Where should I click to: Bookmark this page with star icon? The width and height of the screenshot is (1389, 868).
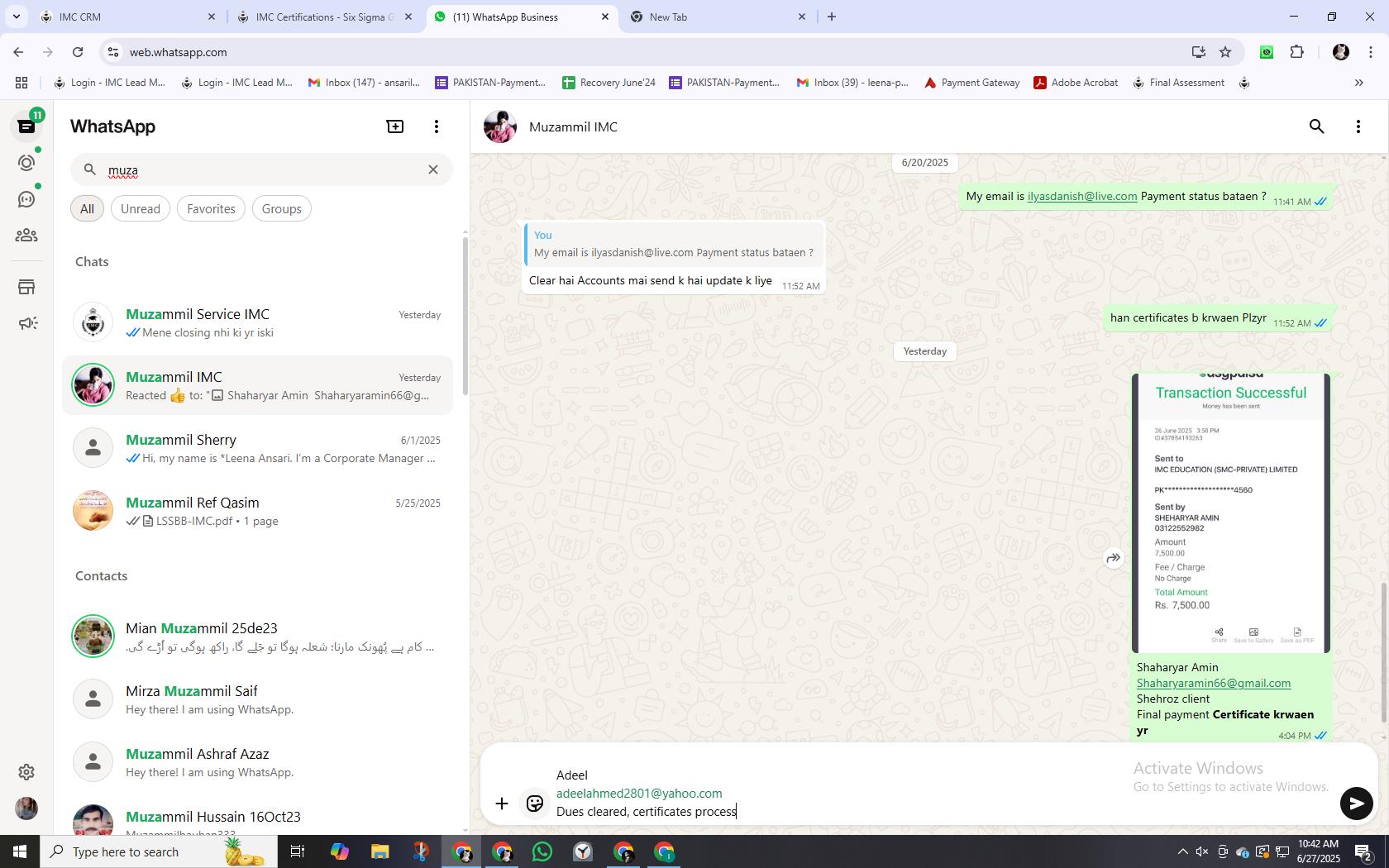pyautogui.click(x=1225, y=52)
